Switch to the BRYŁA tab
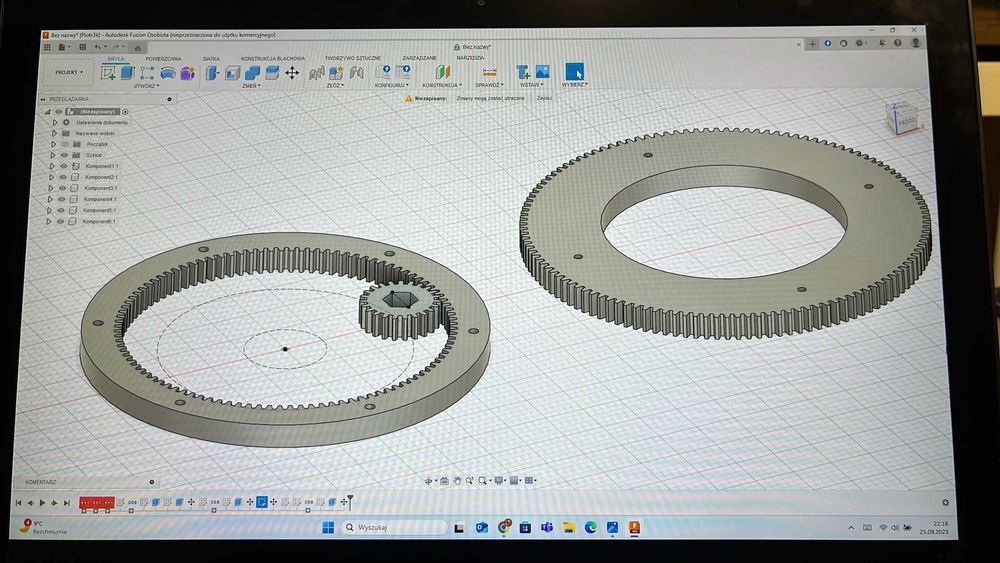 [116, 59]
